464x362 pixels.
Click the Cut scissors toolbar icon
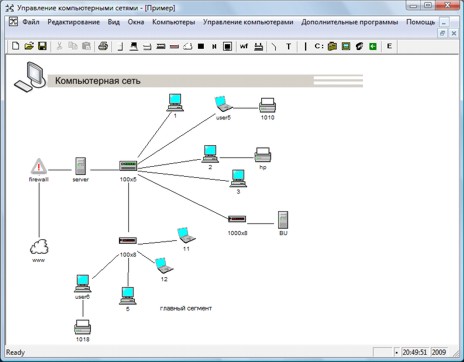tap(59, 46)
